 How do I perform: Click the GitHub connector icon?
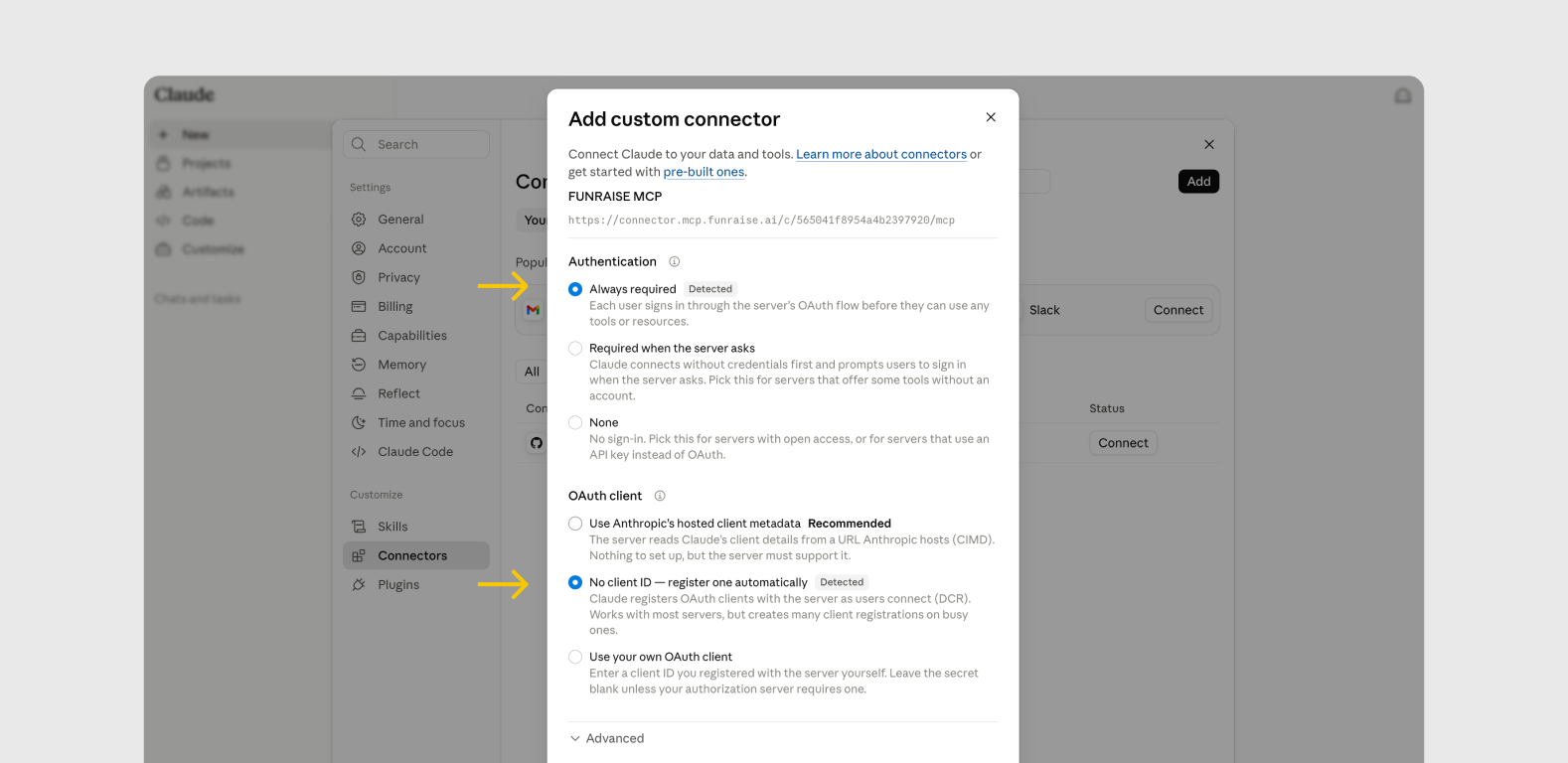coord(537,443)
